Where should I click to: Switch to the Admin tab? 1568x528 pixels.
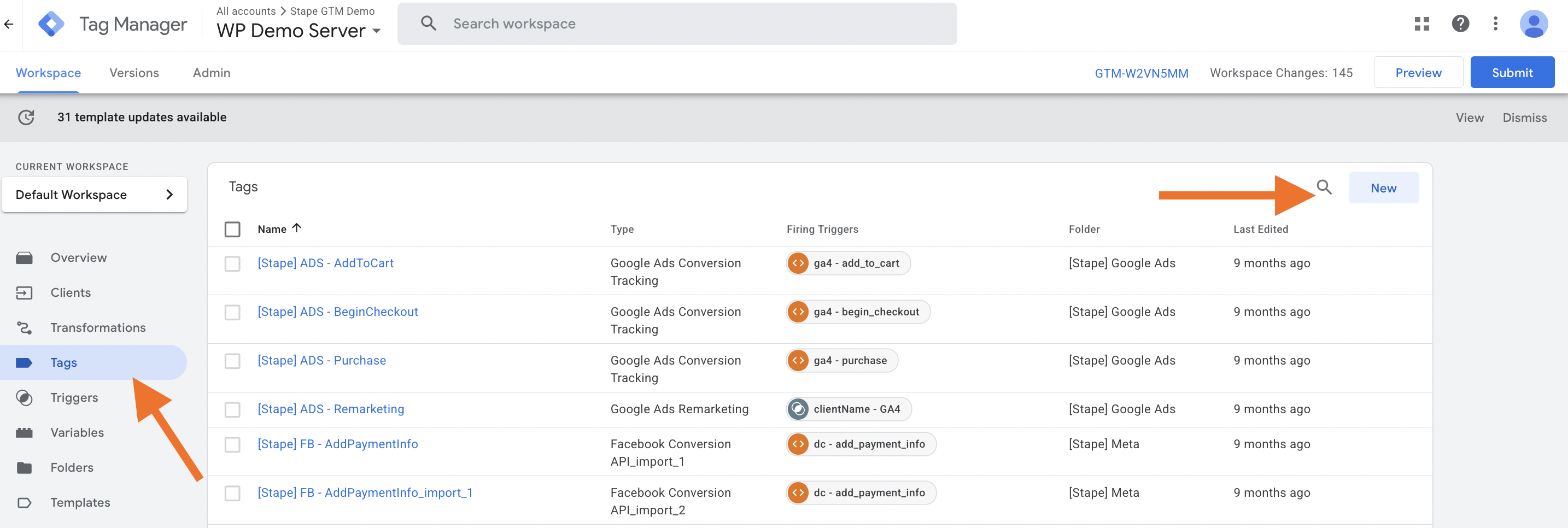211,73
